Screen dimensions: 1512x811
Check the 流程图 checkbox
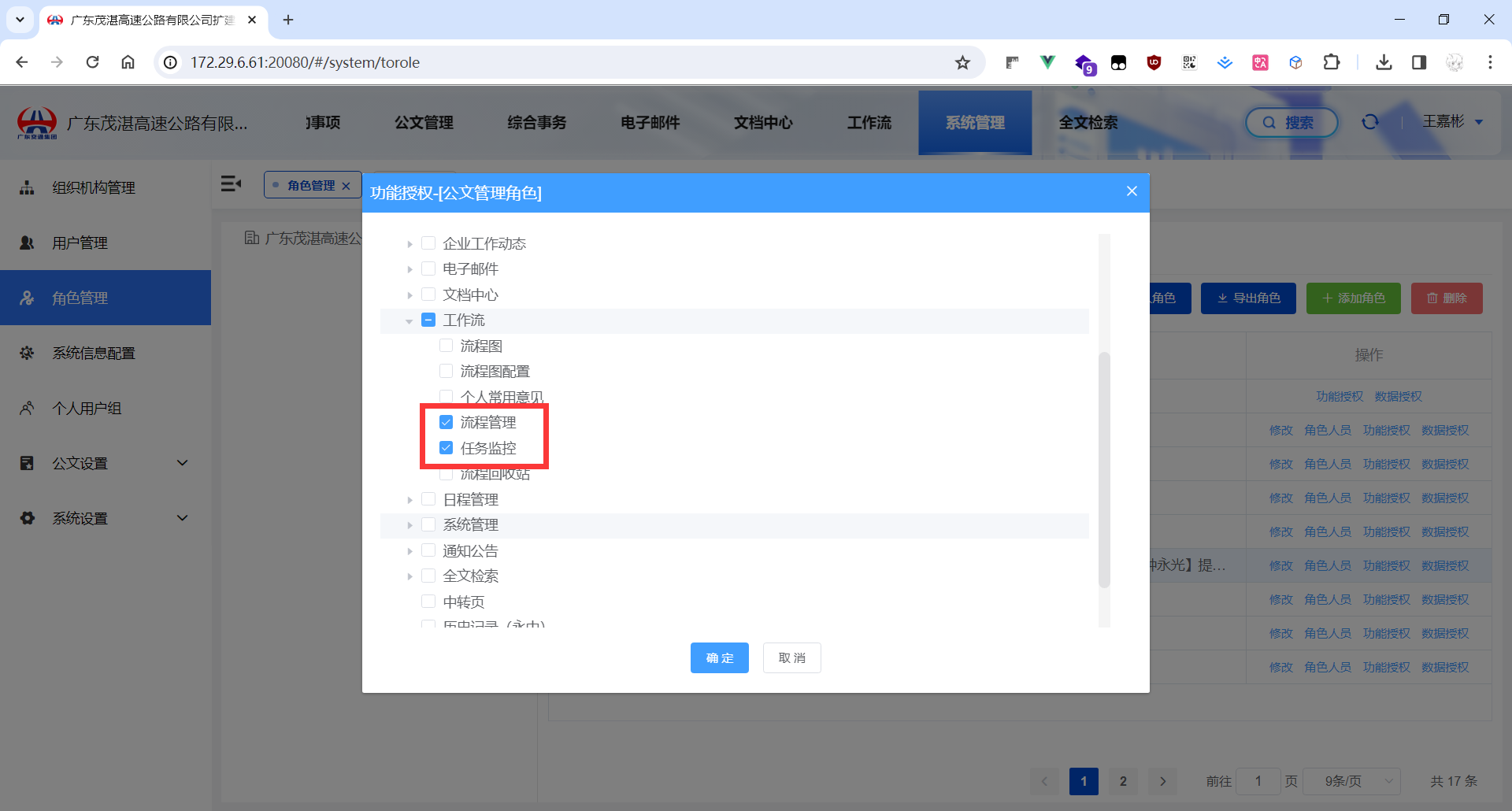point(446,346)
